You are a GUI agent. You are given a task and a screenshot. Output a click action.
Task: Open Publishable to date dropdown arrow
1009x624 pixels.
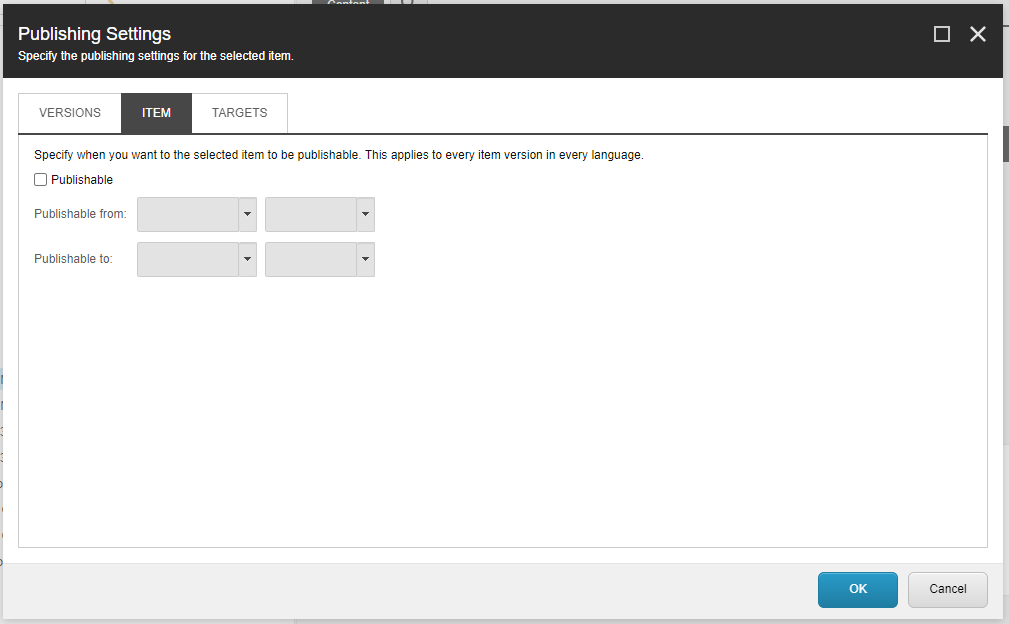(x=248, y=259)
